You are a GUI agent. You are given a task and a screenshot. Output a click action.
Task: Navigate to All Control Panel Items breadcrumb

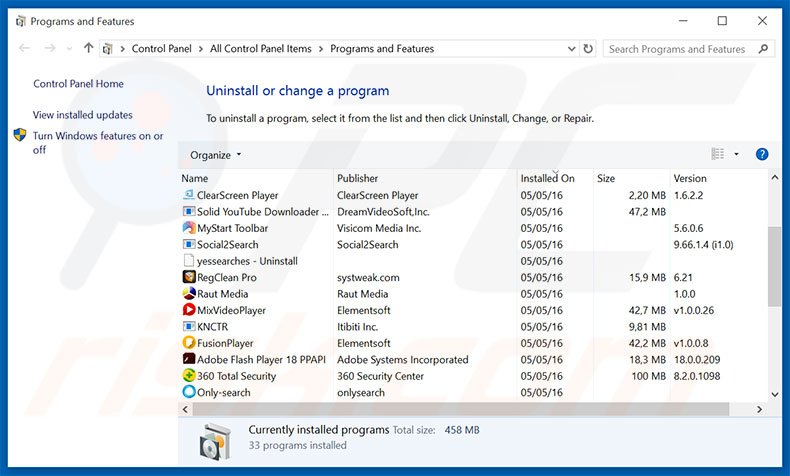260,49
